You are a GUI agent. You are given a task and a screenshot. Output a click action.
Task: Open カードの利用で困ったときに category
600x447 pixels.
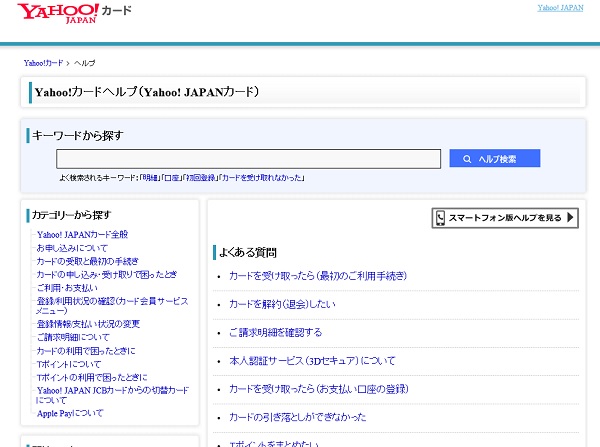pyautogui.click(x=86, y=351)
